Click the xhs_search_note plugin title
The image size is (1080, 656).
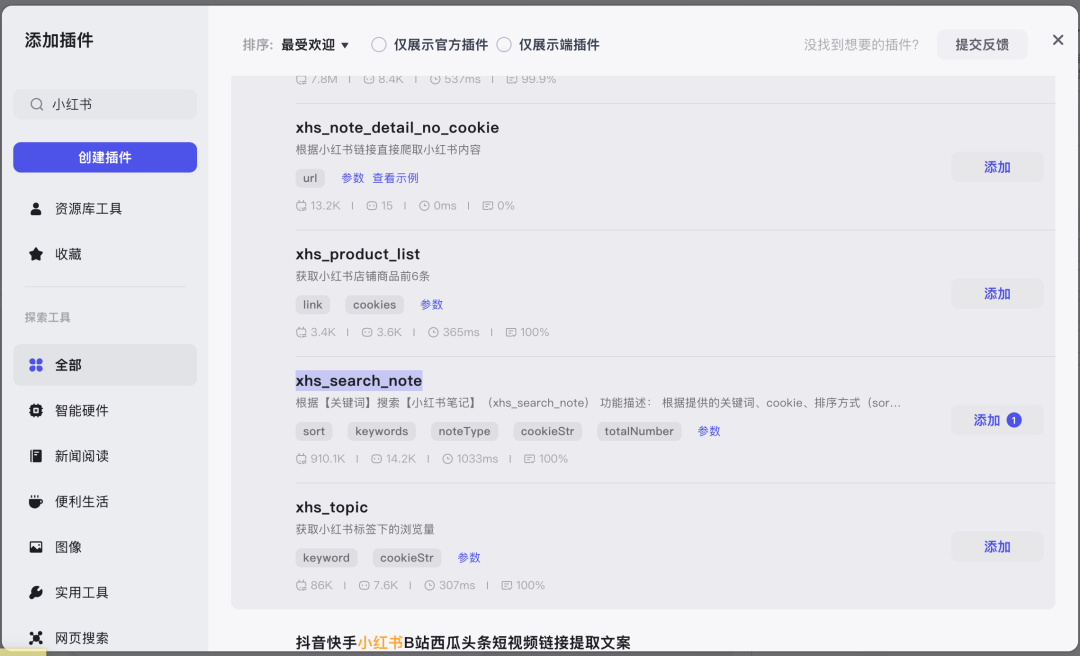(359, 380)
